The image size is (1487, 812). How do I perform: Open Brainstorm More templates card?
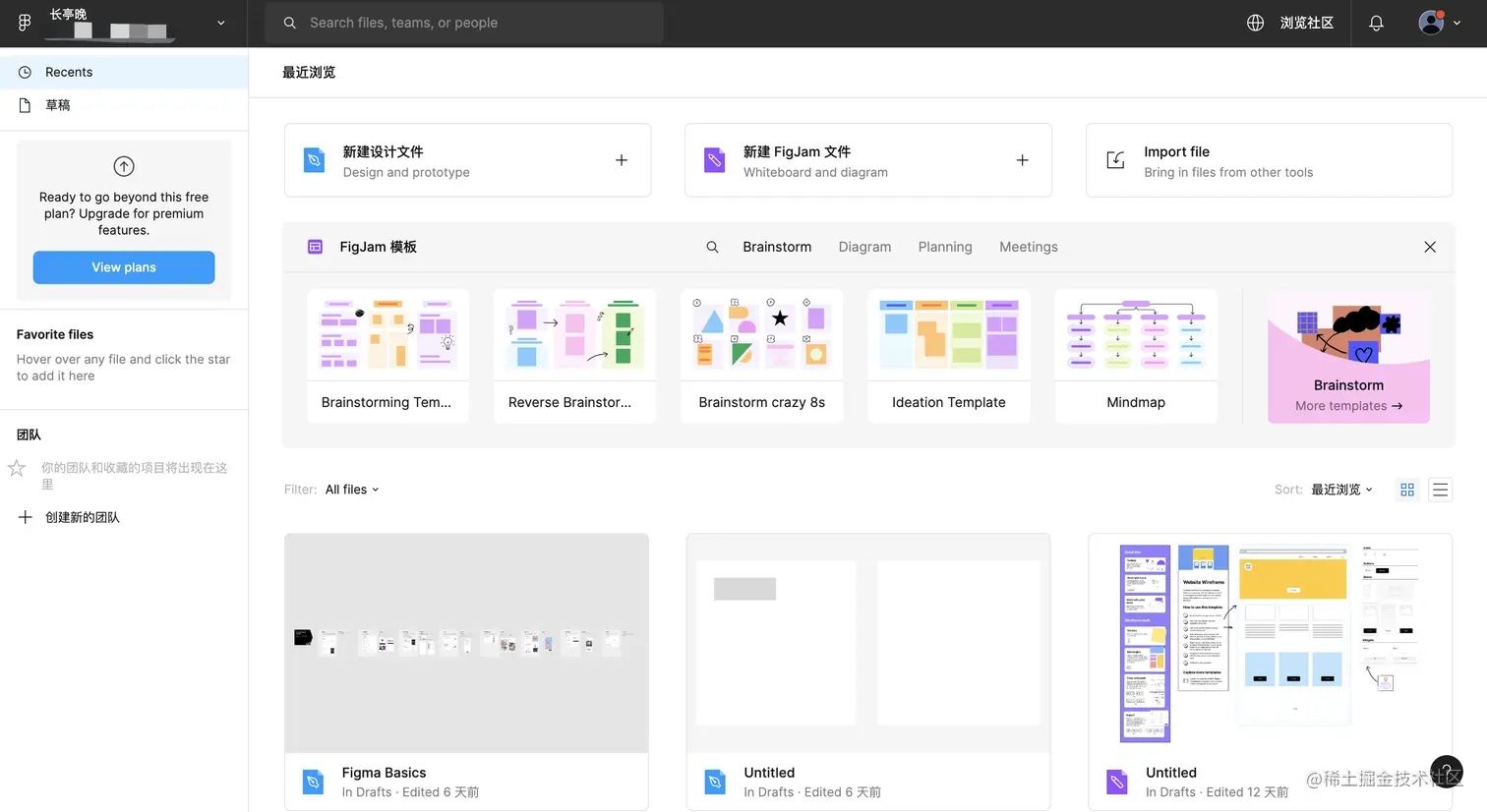1348,357
